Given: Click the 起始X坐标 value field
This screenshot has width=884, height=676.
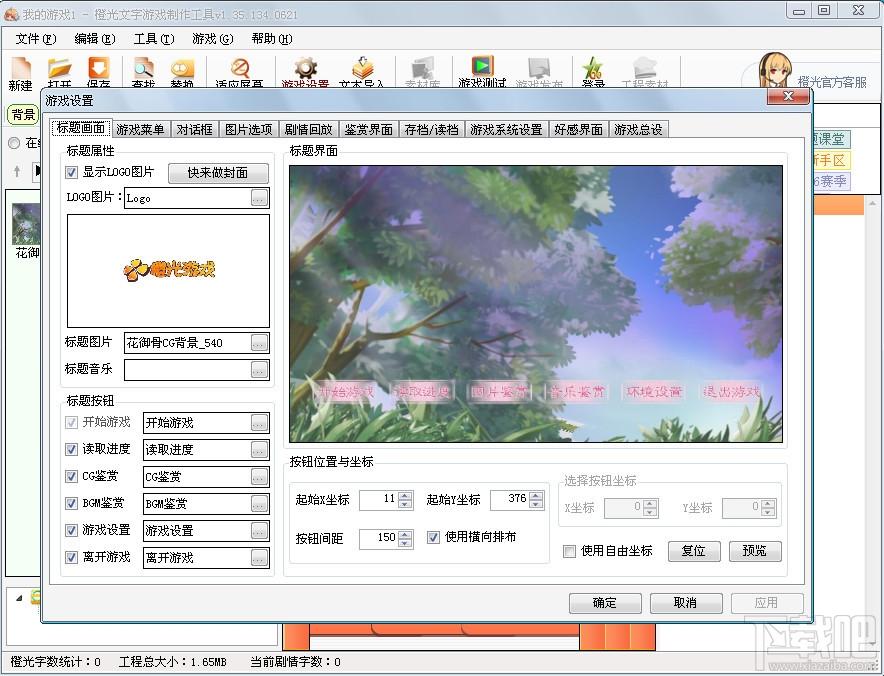Looking at the screenshot, I should [x=379, y=500].
